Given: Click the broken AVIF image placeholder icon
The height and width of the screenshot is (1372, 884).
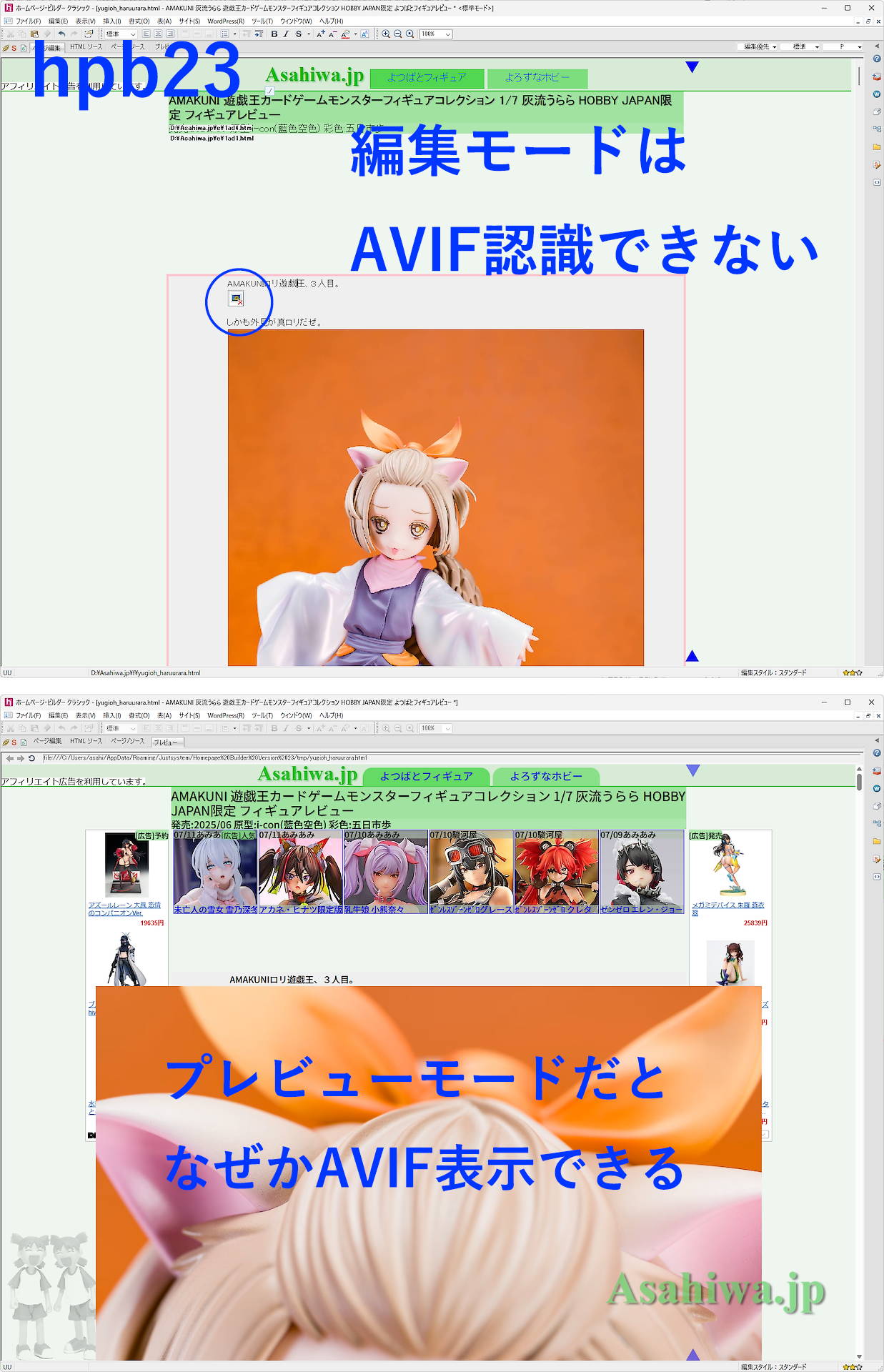Looking at the screenshot, I should 237,299.
